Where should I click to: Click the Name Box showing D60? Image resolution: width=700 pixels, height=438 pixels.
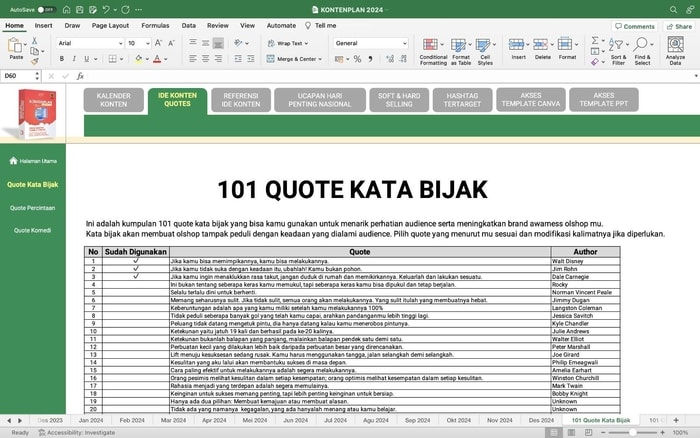[x=17, y=76]
